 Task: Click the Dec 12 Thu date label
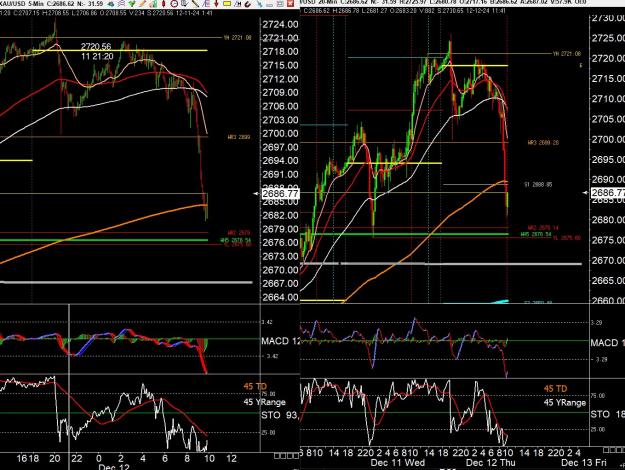(490, 463)
